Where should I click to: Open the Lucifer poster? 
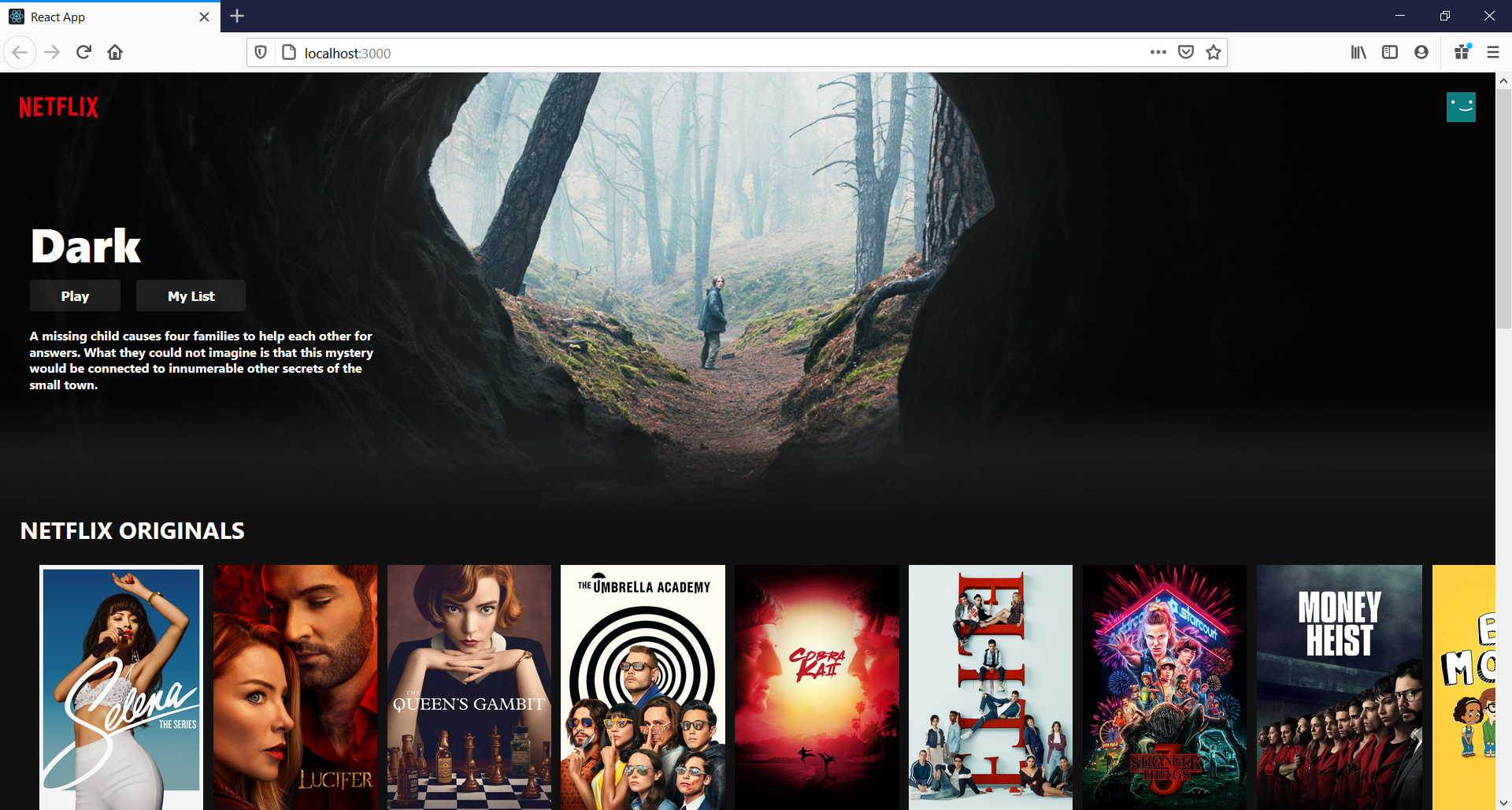295,687
